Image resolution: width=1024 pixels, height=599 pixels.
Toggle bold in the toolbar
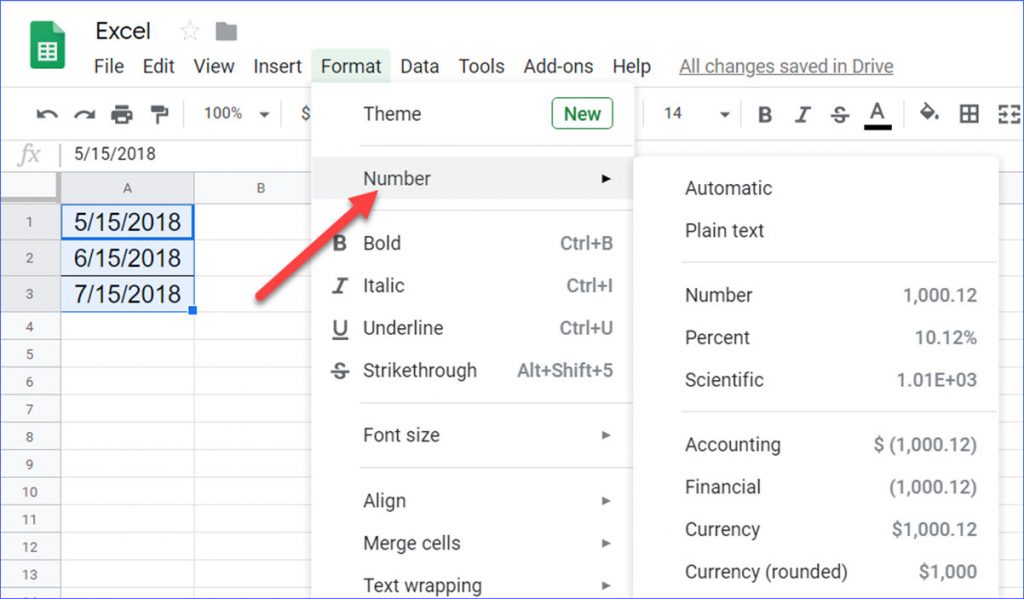coord(765,115)
